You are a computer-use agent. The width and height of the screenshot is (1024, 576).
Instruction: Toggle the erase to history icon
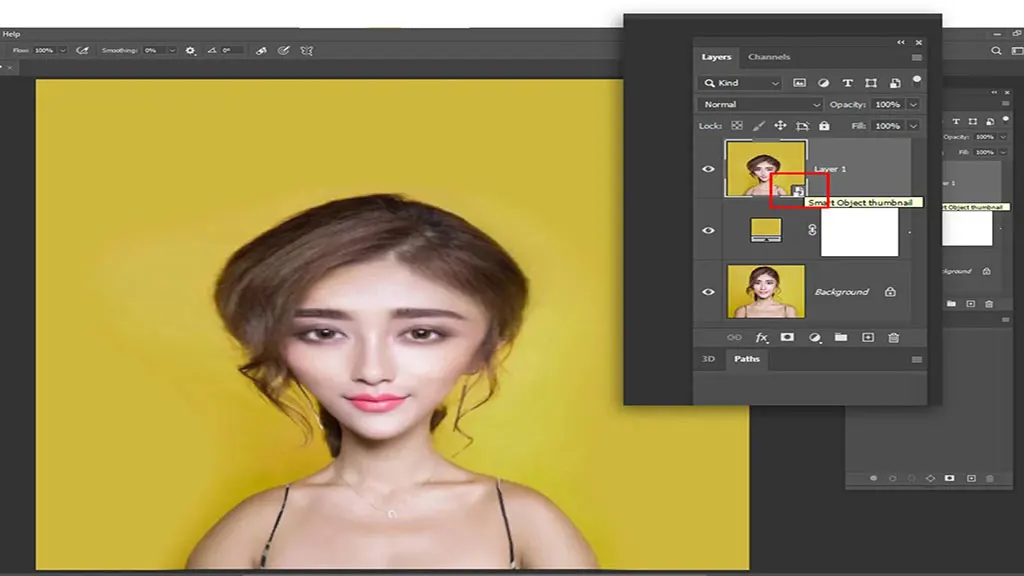point(261,50)
